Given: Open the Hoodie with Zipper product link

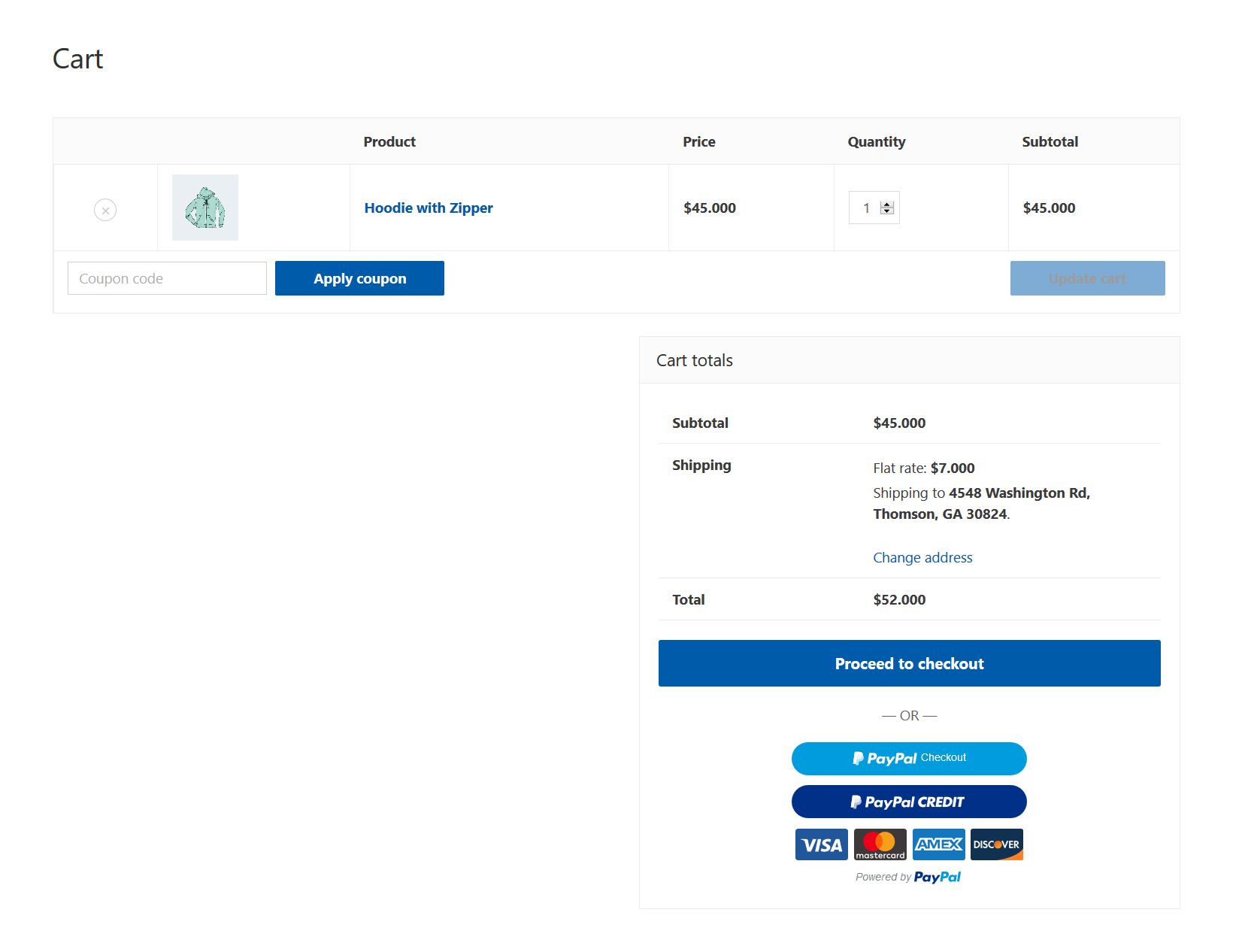Looking at the screenshot, I should tap(429, 208).
